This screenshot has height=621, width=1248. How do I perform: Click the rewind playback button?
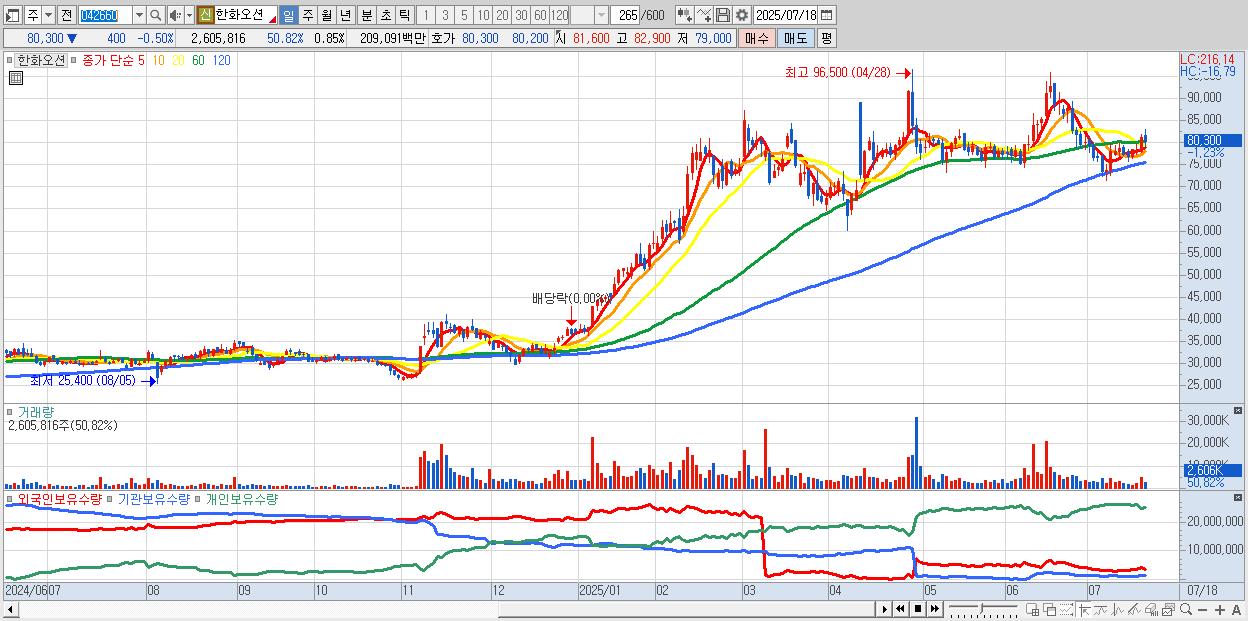[x=900, y=609]
